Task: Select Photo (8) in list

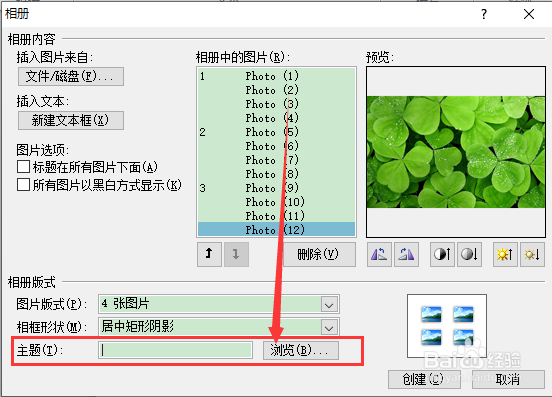Action: click(276, 174)
